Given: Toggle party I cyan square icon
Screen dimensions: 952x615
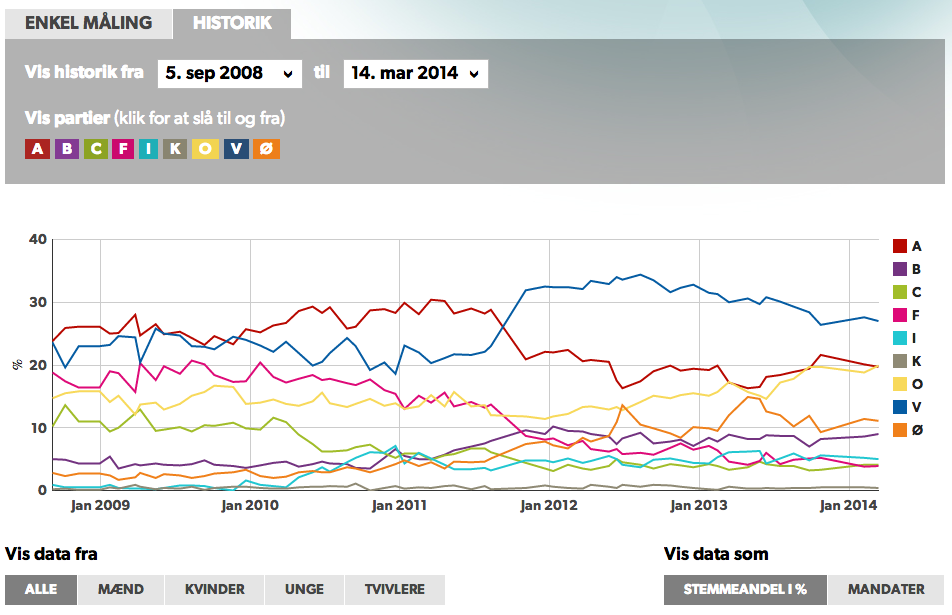Looking at the screenshot, I should (x=148, y=149).
